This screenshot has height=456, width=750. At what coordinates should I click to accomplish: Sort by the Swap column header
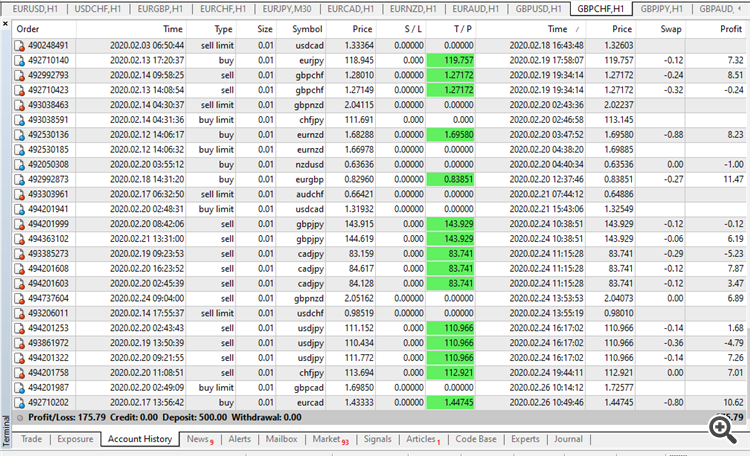(660, 29)
